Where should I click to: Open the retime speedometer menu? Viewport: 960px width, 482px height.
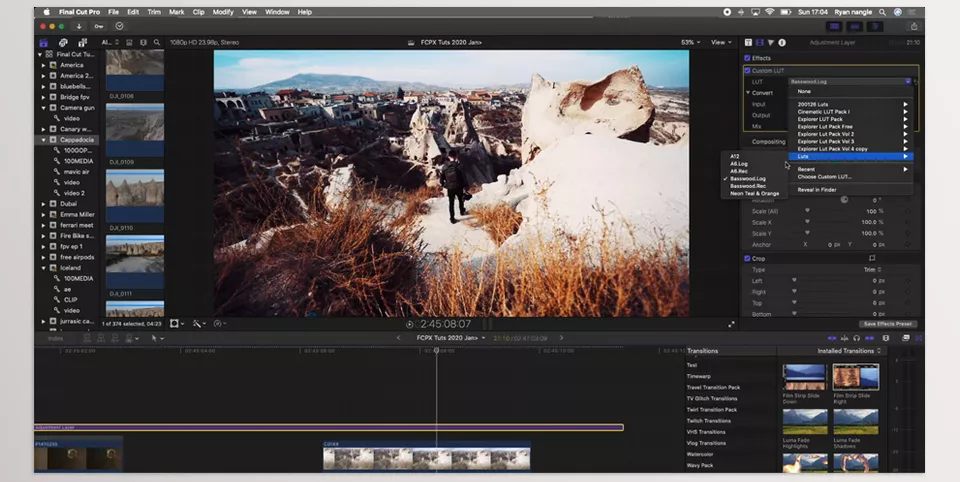[220, 323]
